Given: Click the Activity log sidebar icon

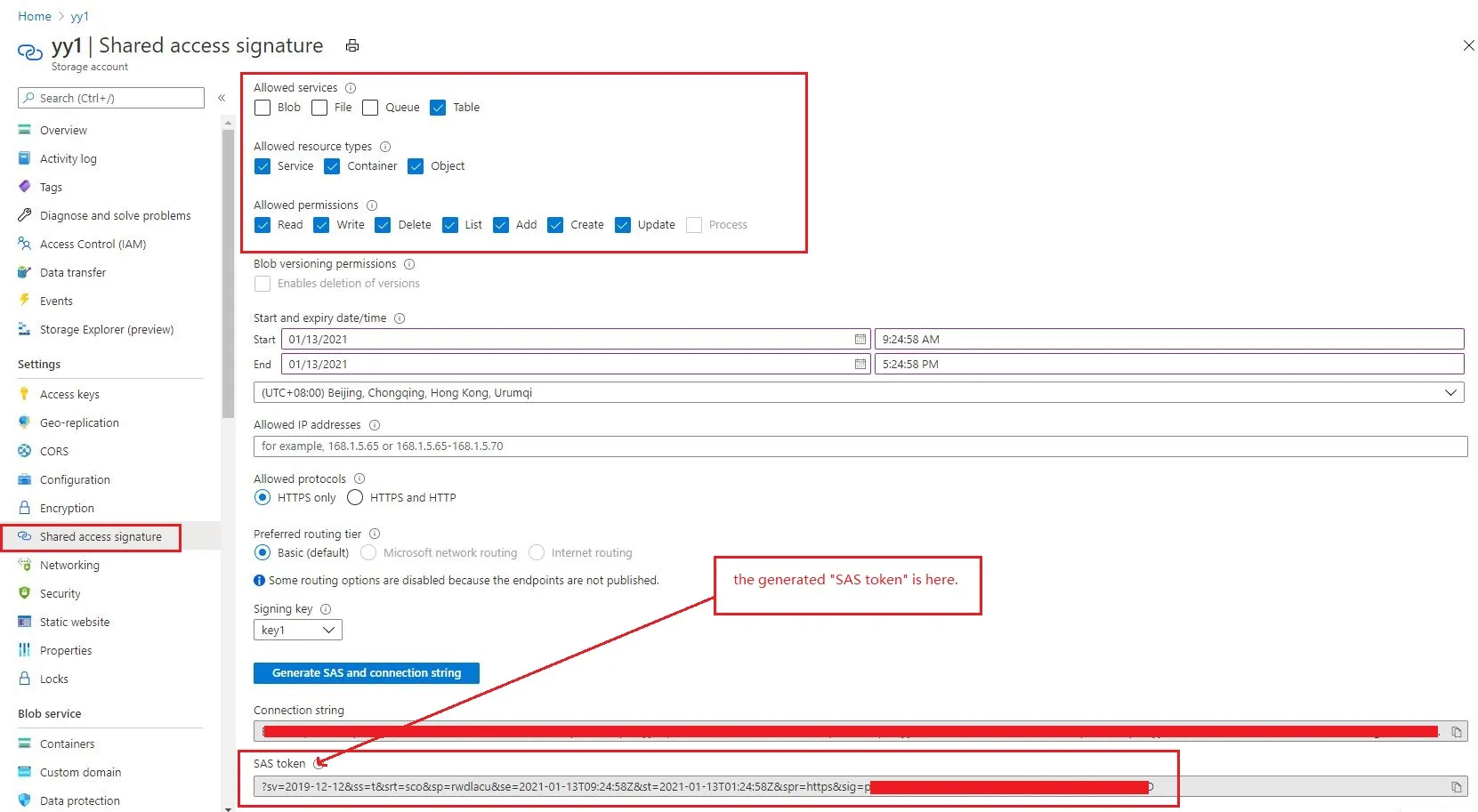Looking at the screenshot, I should pyautogui.click(x=25, y=158).
